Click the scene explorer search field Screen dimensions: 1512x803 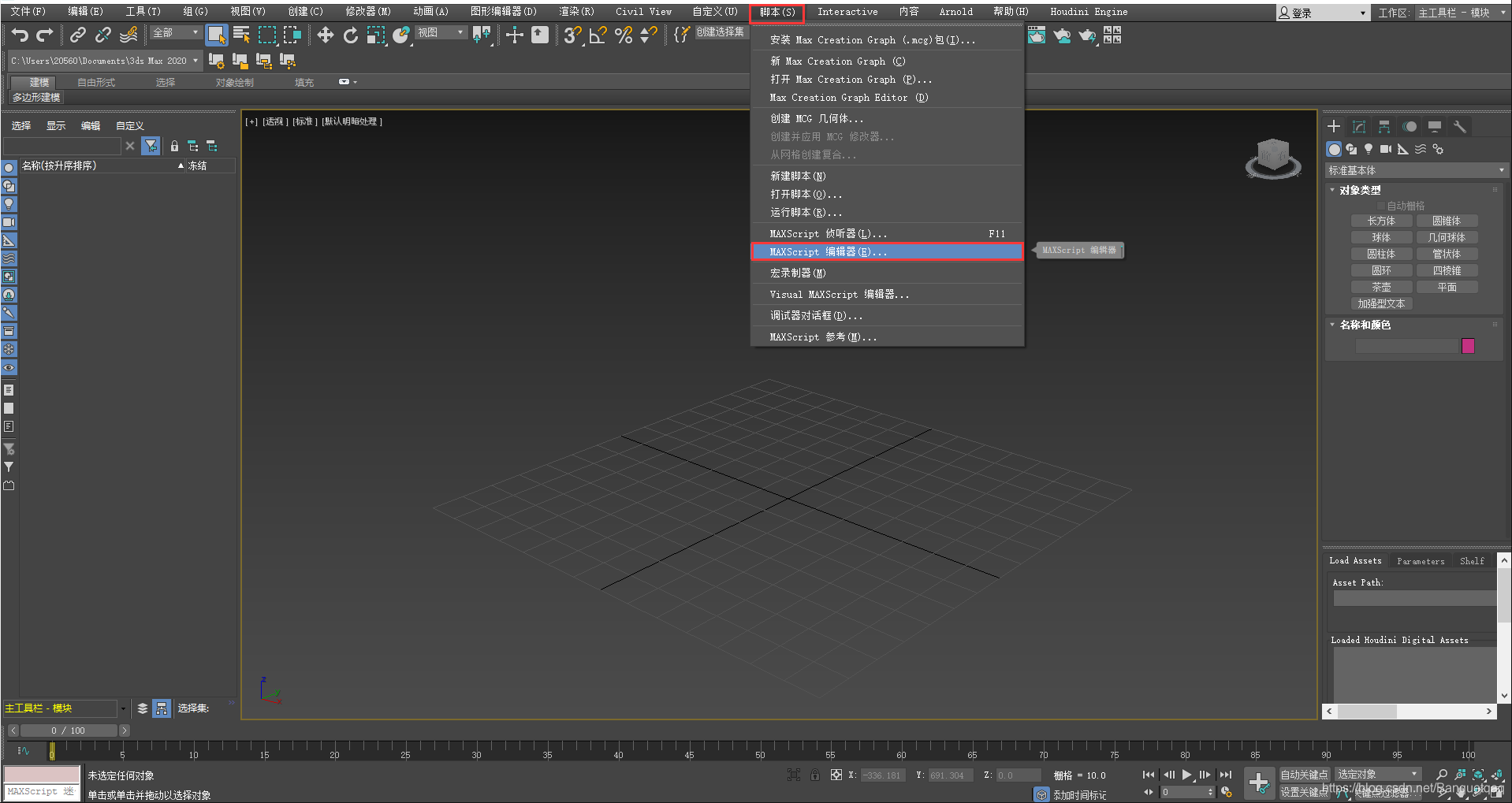coord(62,146)
